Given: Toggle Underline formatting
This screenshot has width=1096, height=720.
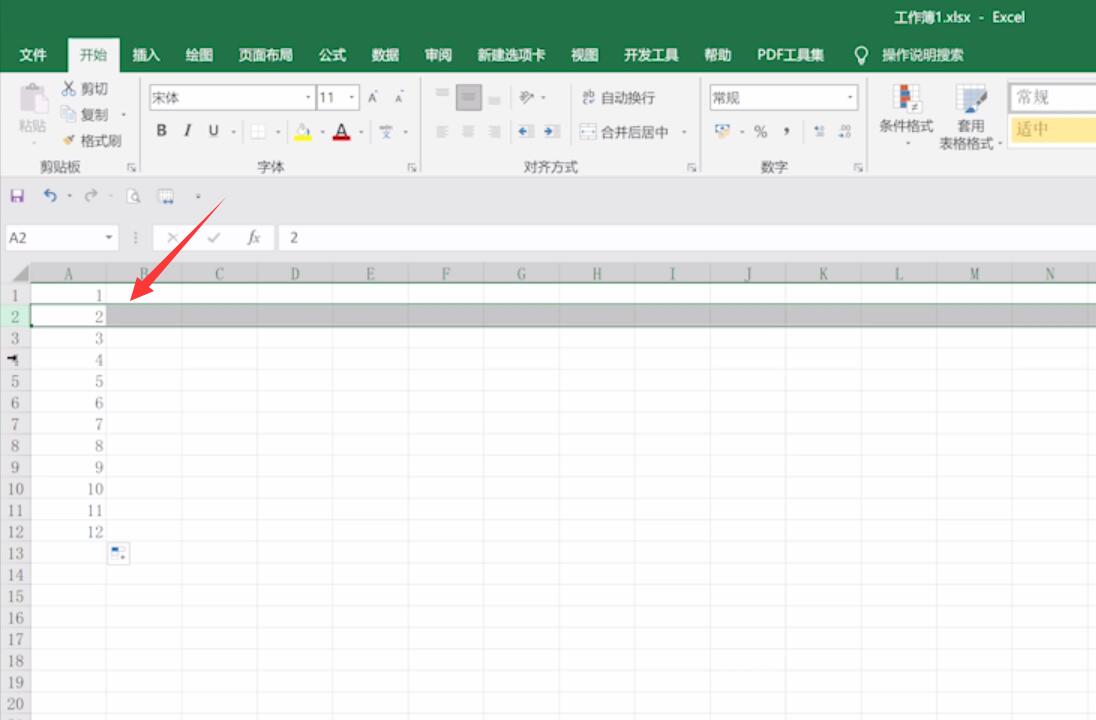Looking at the screenshot, I should coord(214,131).
